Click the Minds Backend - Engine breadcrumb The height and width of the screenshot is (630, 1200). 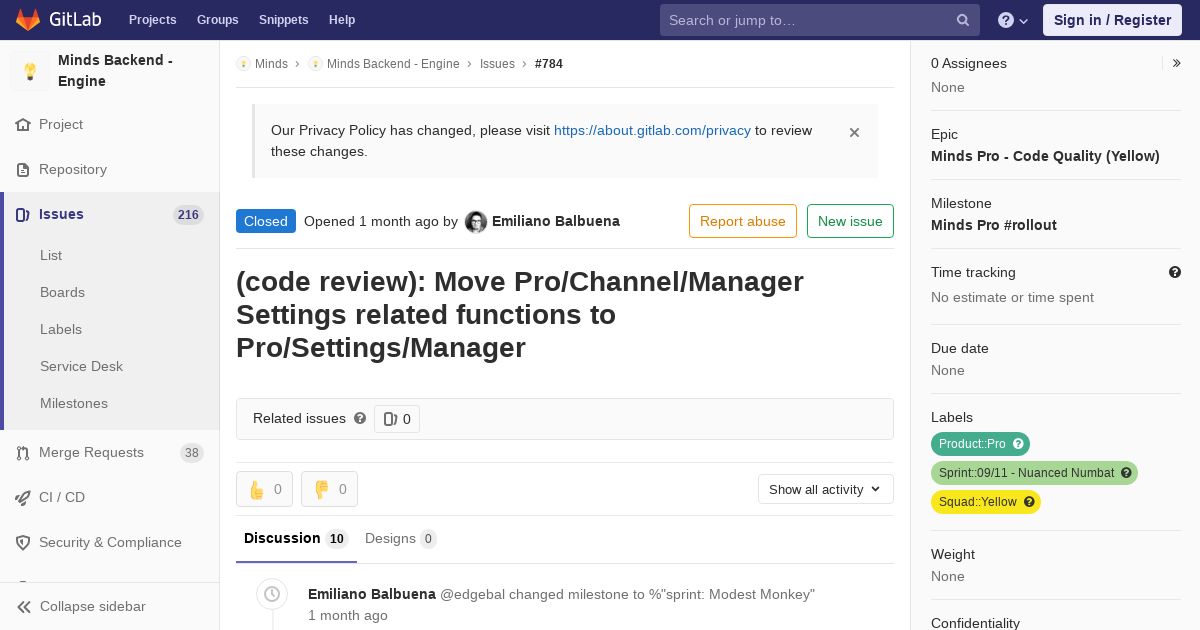click(x=393, y=64)
